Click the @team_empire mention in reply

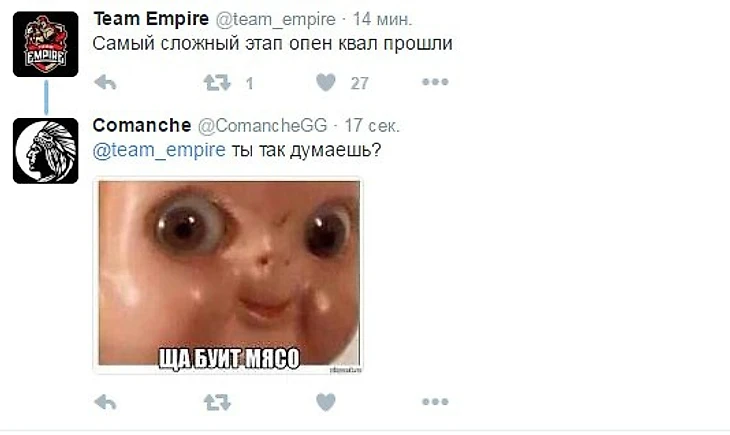[x=159, y=150]
